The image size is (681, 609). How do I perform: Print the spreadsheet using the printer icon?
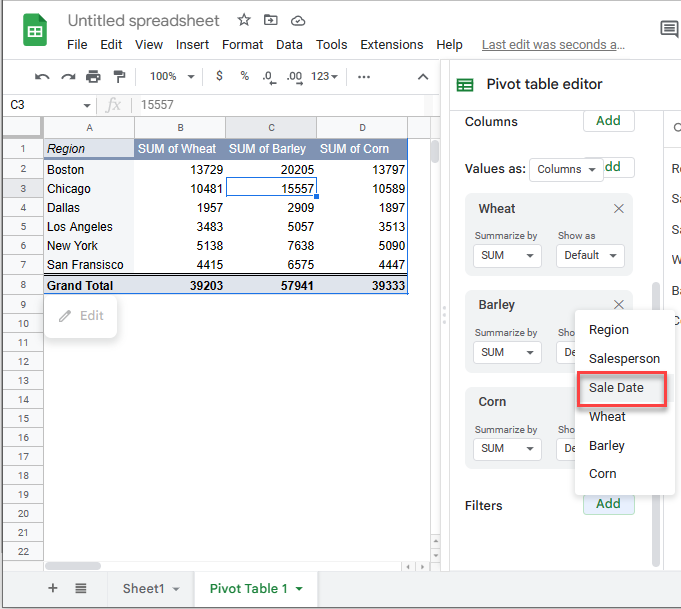[94, 76]
